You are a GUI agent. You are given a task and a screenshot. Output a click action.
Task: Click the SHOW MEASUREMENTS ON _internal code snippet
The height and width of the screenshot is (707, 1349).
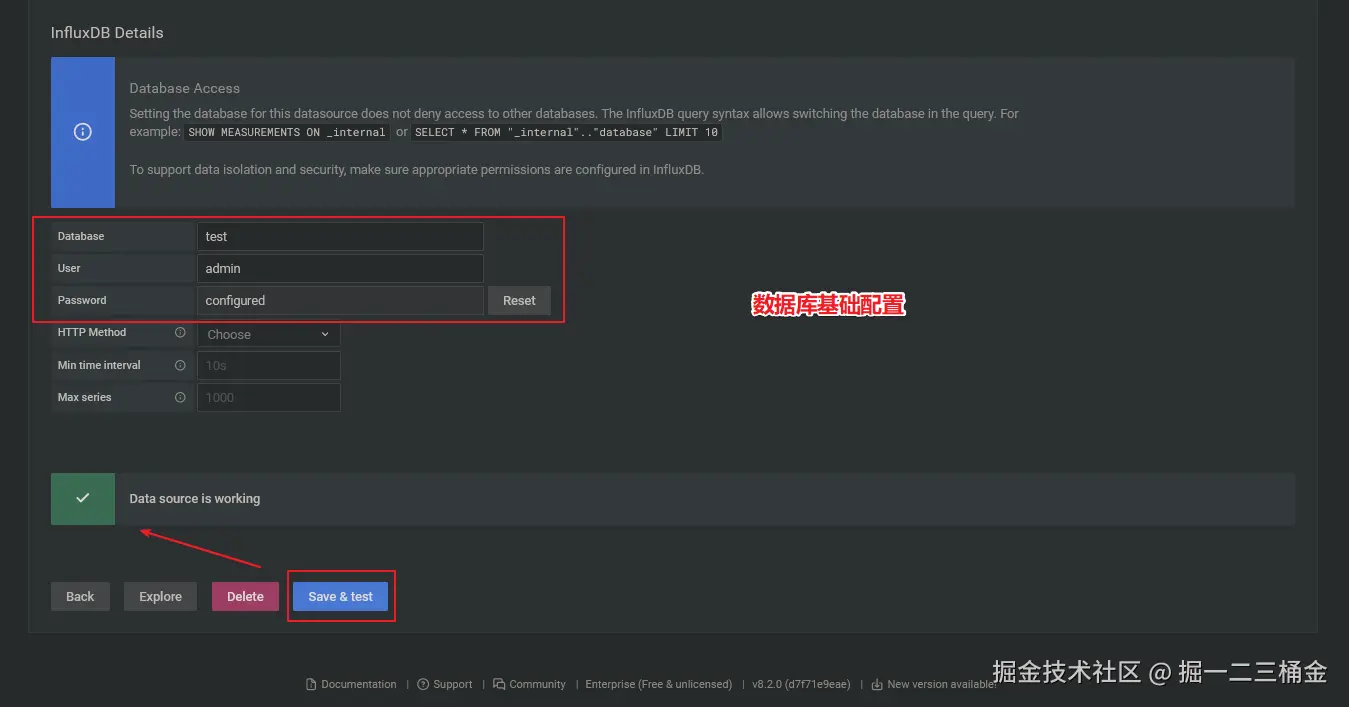[x=287, y=132]
